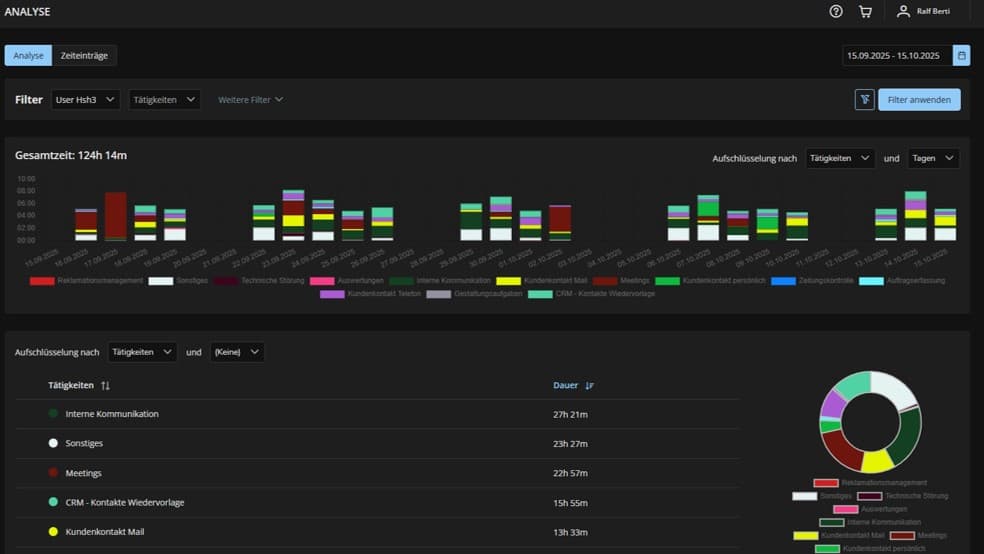Switch to the Zeiteinträge tab

coord(84,56)
